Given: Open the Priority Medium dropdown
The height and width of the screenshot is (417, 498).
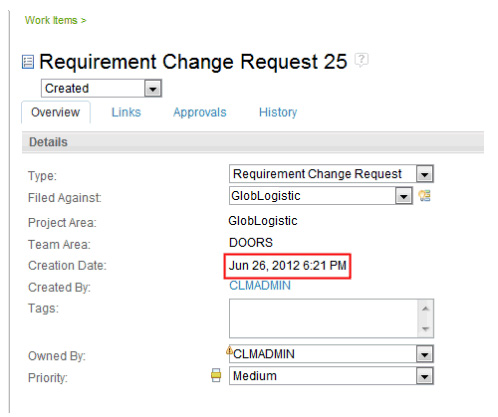Looking at the screenshot, I should pos(424,376).
